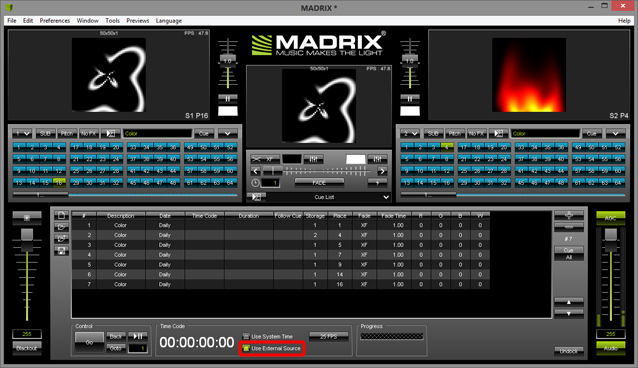Open right deck cue options dropdown arrow
Screen dimensions: 638x368
click(615, 134)
